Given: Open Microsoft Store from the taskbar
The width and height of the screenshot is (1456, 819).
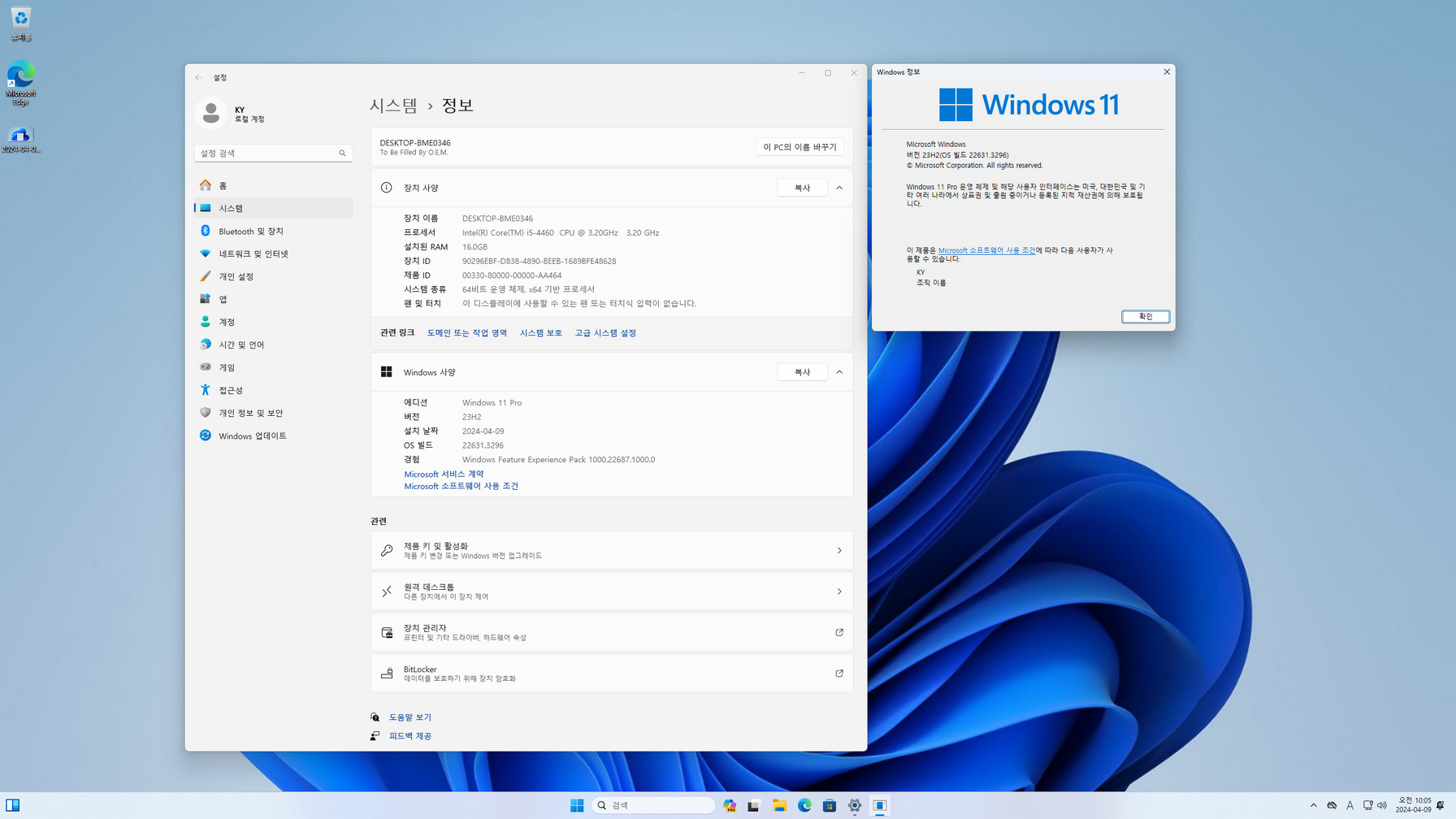Looking at the screenshot, I should (830, 805).
